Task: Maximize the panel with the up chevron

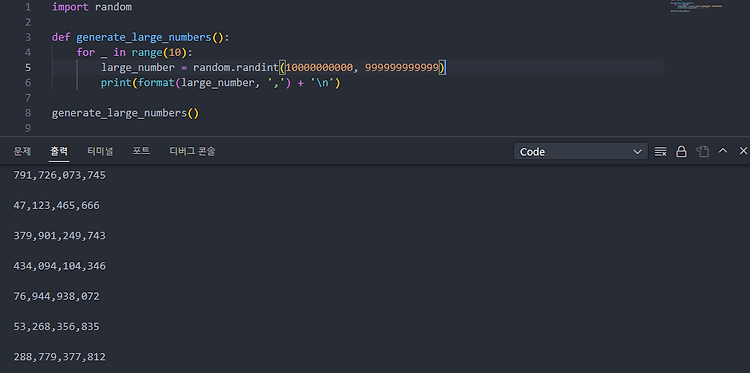Action: point(723,151)
